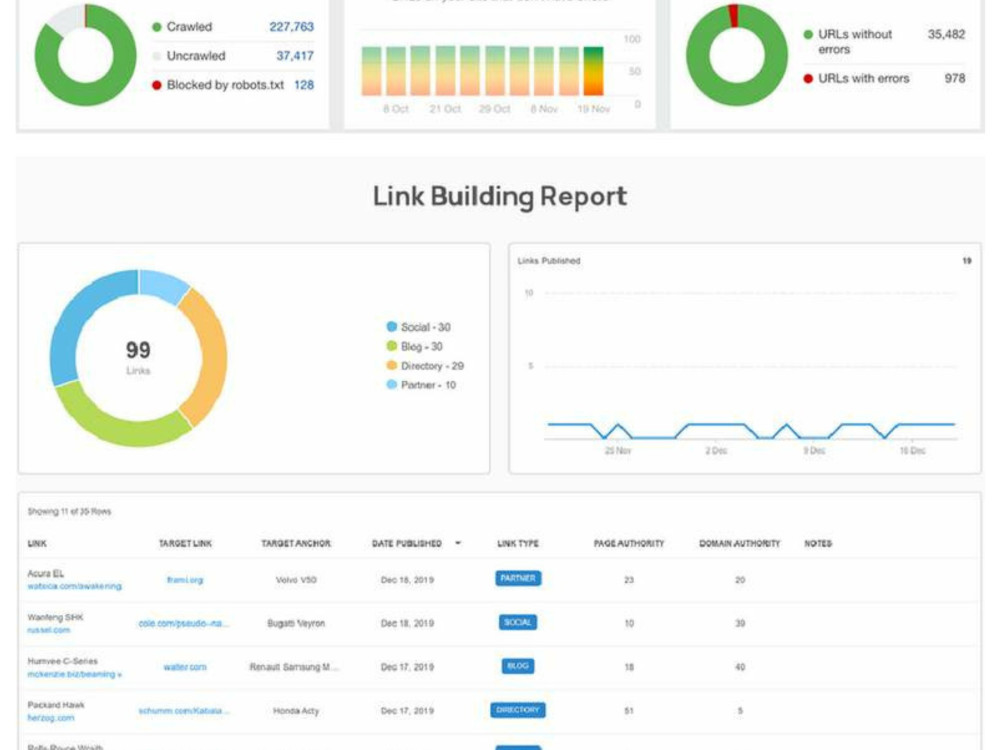Click the Crawled count 227,763
The height and width of the screenshot is (750, 1000).
pos(291,27)
